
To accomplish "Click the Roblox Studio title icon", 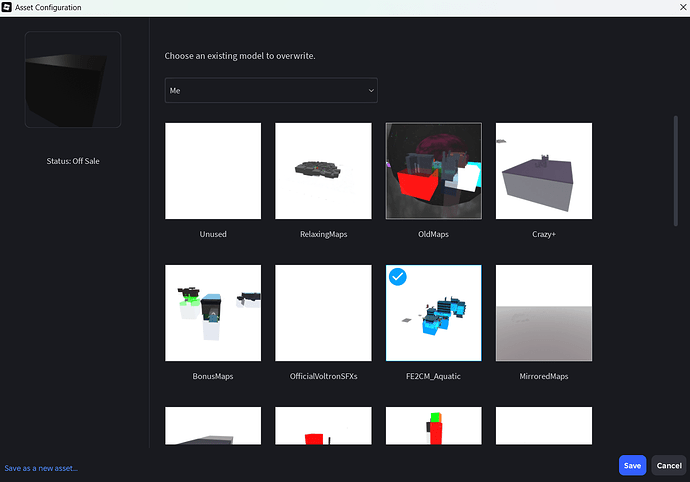I will (7, 7).
